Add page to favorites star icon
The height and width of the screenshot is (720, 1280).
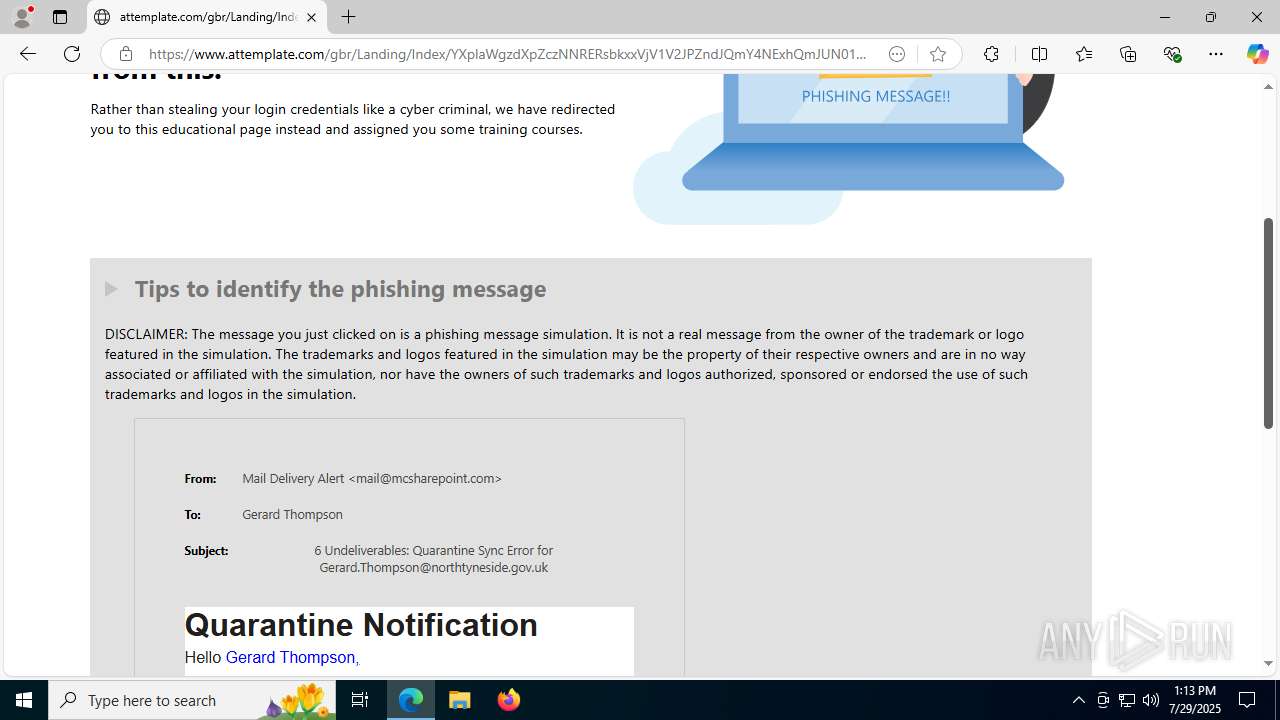[x=937, y=54]
